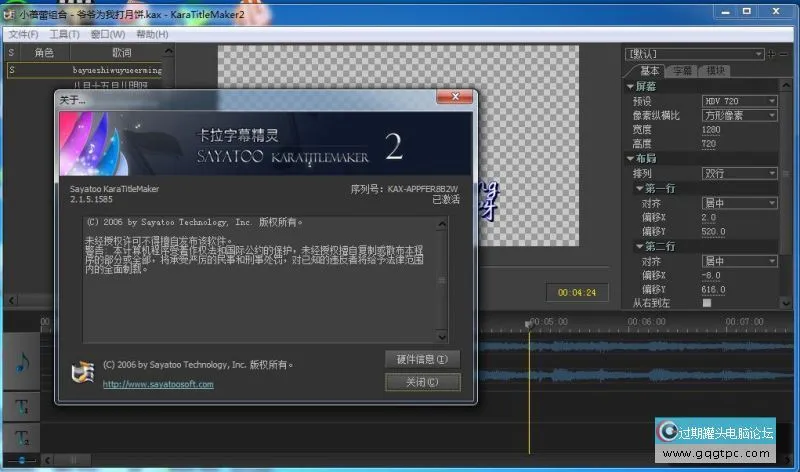Click the first row 偏移Y value 520.0
This screenshot has width=800, height=472.
click(x=713, y=232)
